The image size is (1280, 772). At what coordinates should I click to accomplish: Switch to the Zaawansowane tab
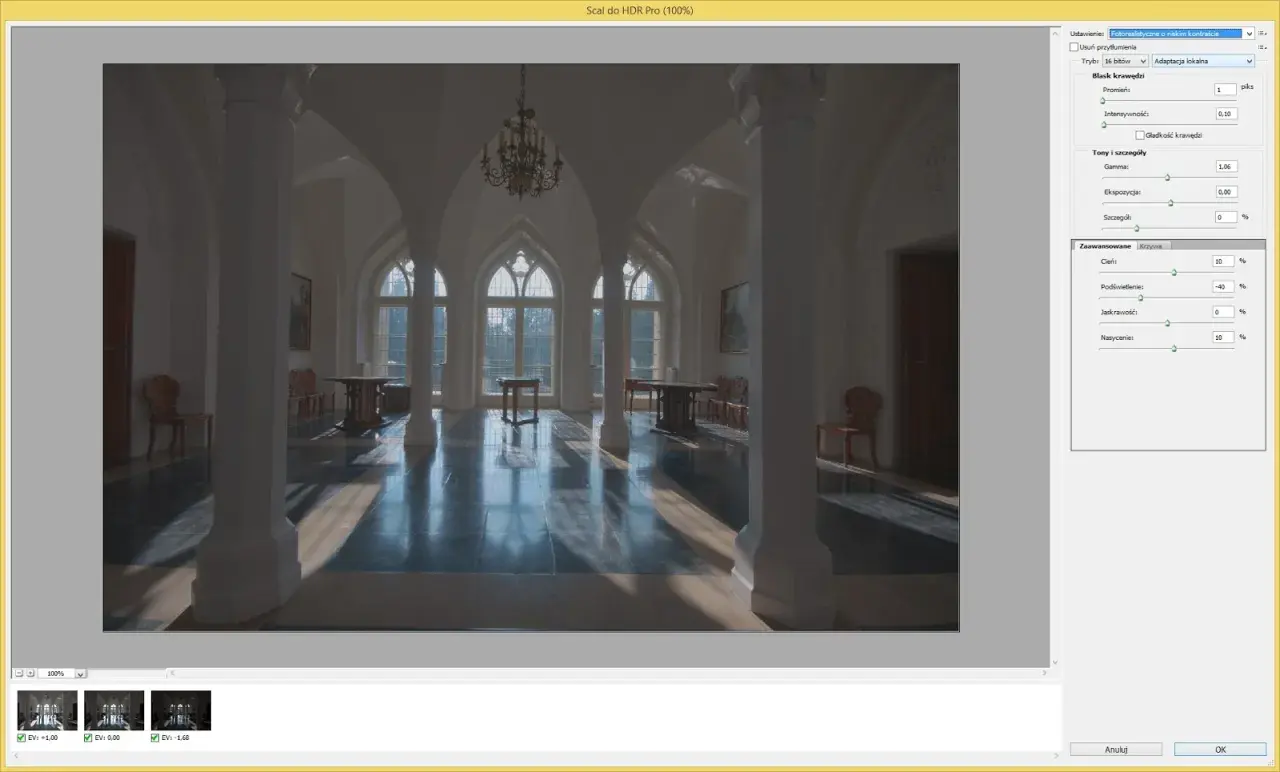click(1105, 246)
